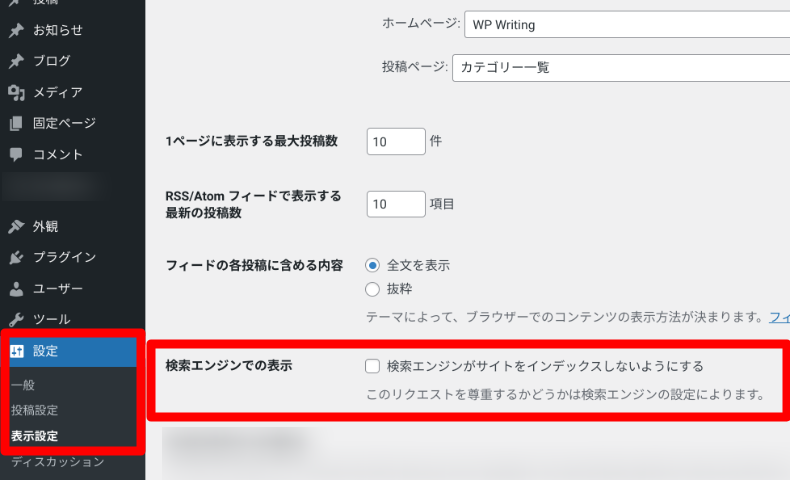
Task: Open the 一般 settings submenu
Action: 23,385
